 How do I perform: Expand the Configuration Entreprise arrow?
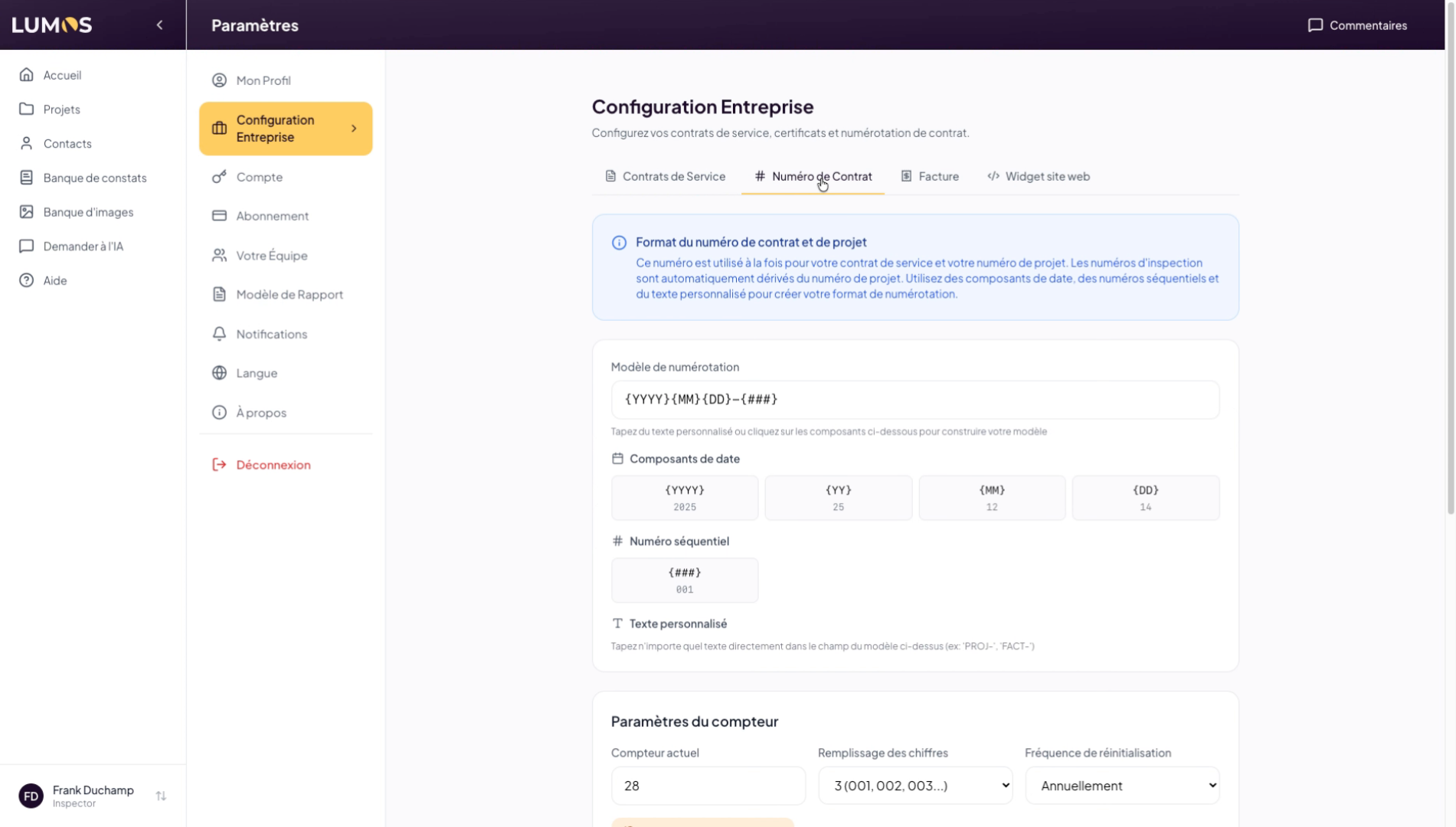(354, 129)
